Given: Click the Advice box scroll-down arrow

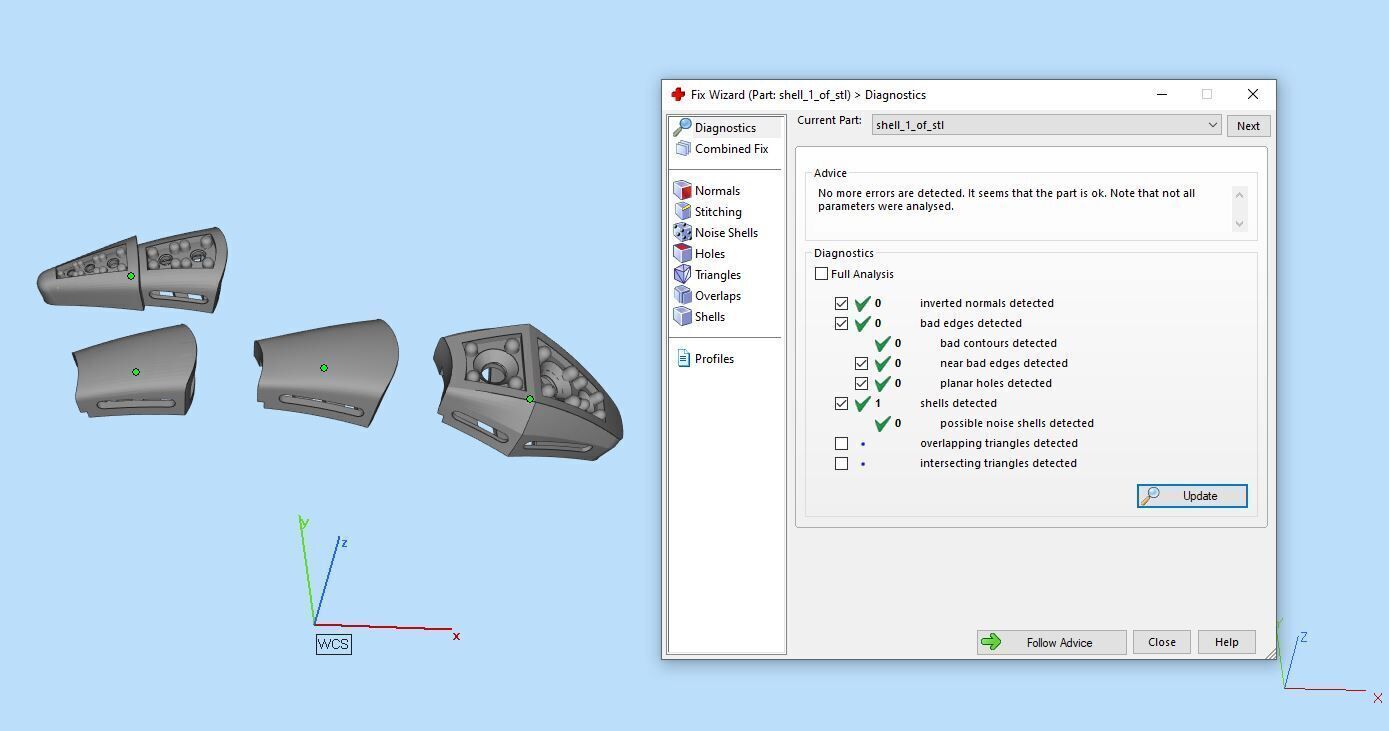Looking at the screenshot, I should (x=1240, y=224).
